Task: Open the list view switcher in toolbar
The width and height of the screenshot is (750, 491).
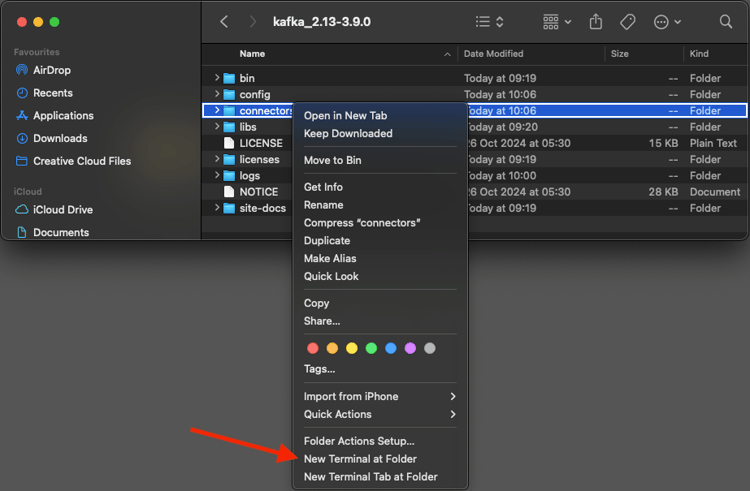Action: [489, 22]
